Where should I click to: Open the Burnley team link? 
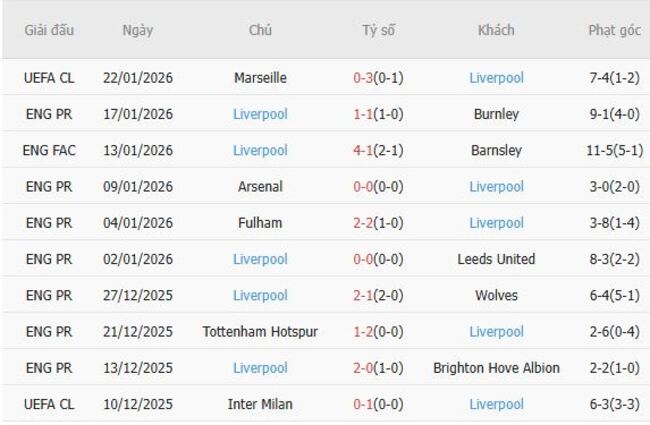pyautogui.click(x=496, y=114)
